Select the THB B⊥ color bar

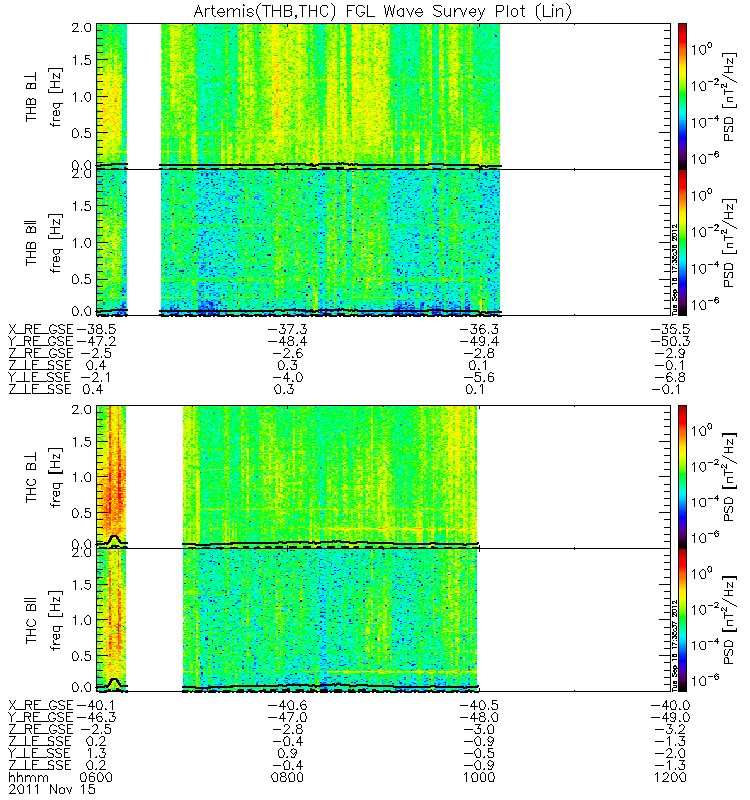682,96
